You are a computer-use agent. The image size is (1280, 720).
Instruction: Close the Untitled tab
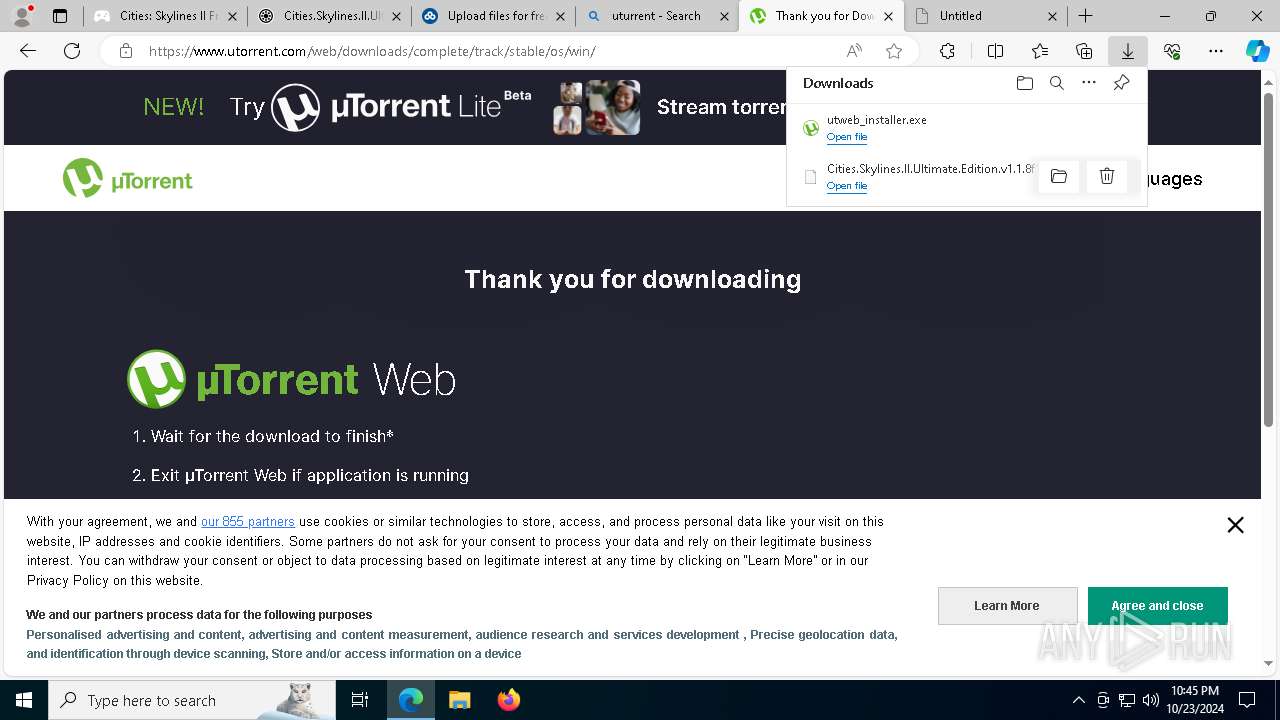1052,16
